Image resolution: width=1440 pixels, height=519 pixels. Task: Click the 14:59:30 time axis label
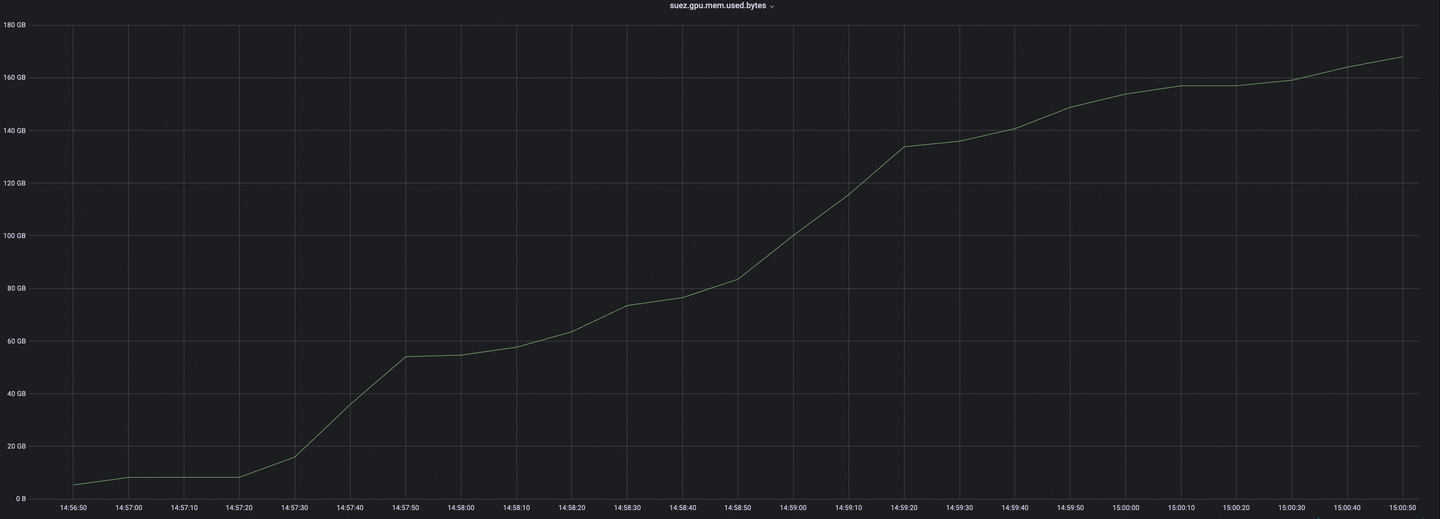point(959,508)
